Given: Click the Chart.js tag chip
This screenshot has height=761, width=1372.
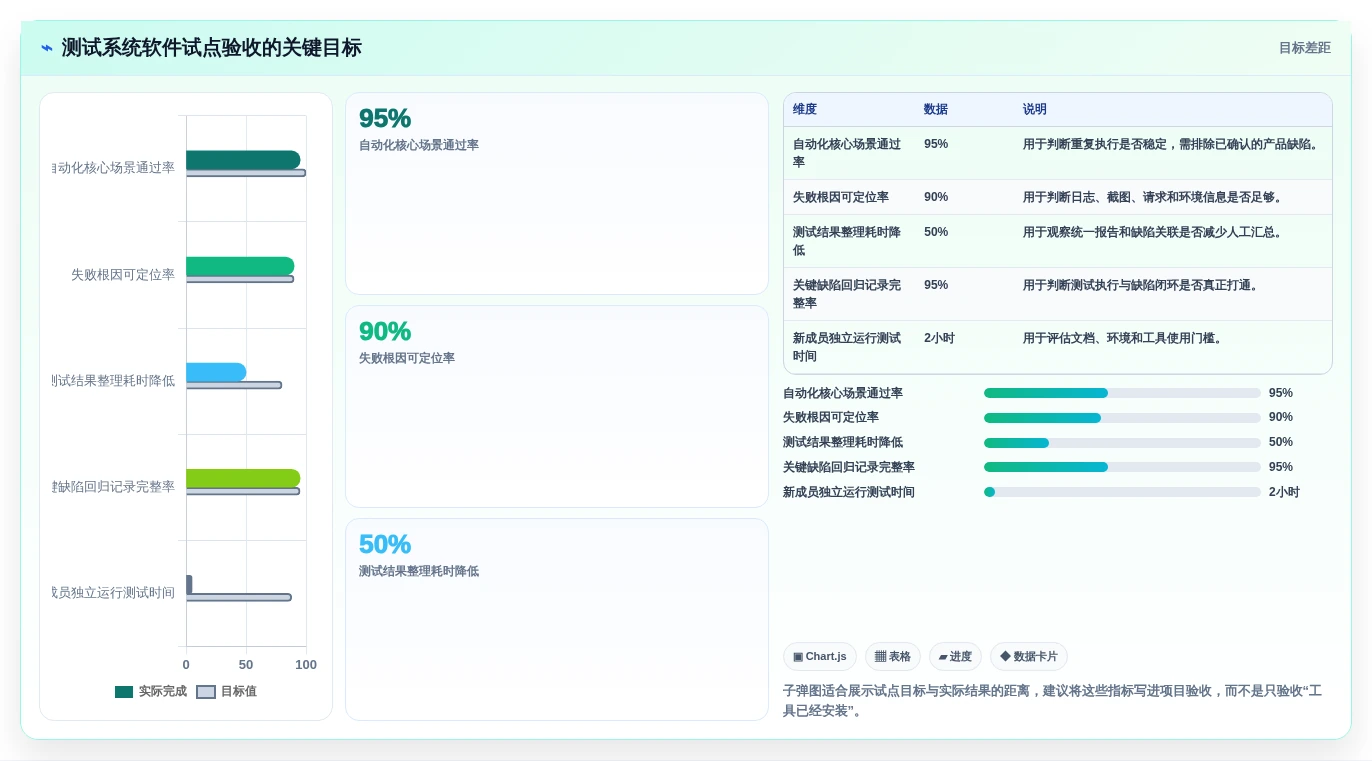Looking at the screenshot, I should pos(820,656).
